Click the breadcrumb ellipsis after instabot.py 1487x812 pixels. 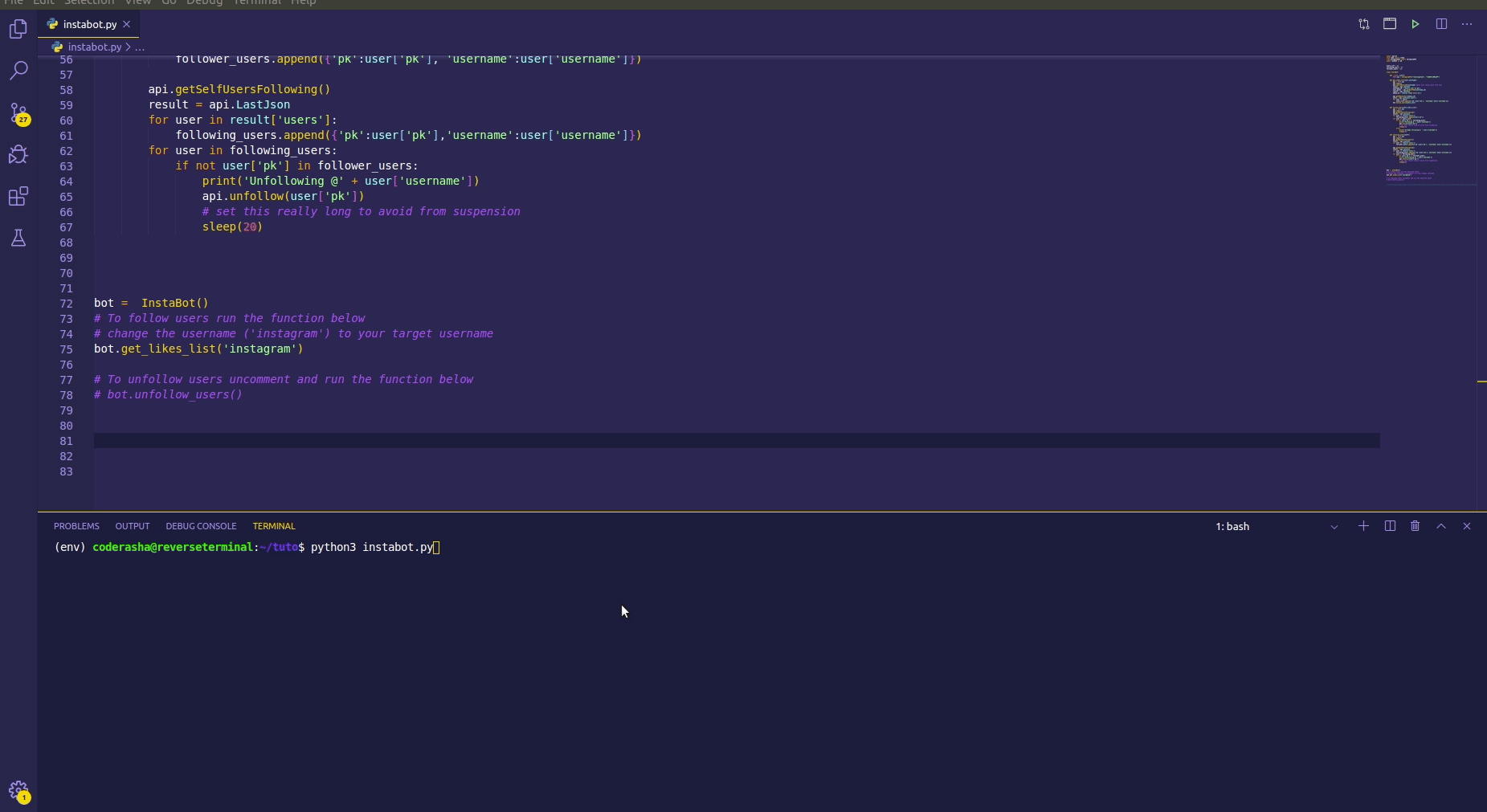point(140,47)
